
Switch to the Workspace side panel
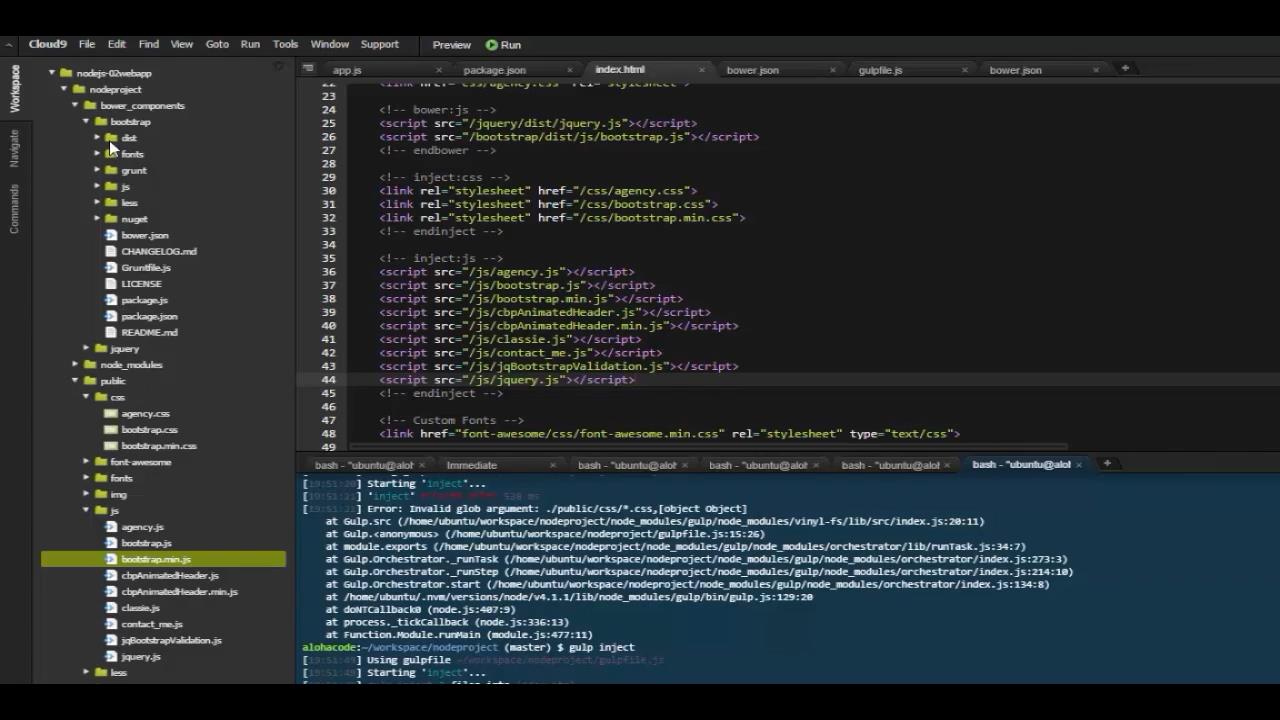[x=14, y=88]
